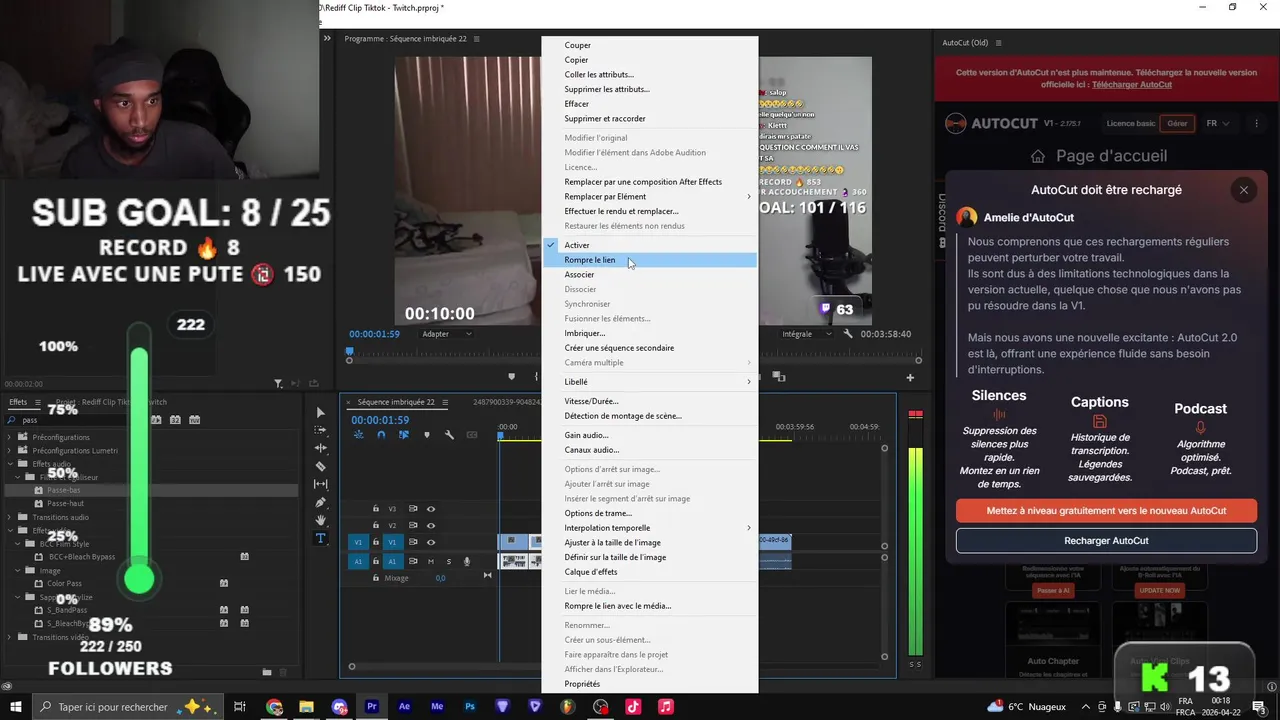Click the Effets search field containing pass
1280x720 pixels.
click(x=75, y=420)
